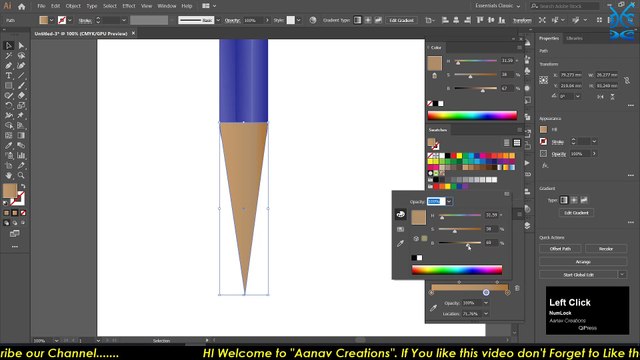Switch Swatches panel to list view
The image size is (640, 360).
(x=507, y=142)
